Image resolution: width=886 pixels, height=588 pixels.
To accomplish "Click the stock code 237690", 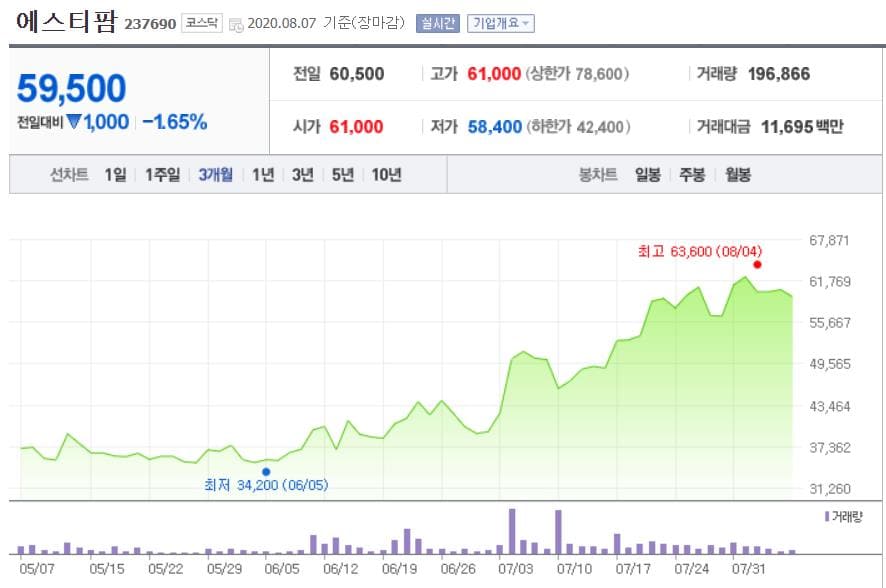I will point(150,24).
